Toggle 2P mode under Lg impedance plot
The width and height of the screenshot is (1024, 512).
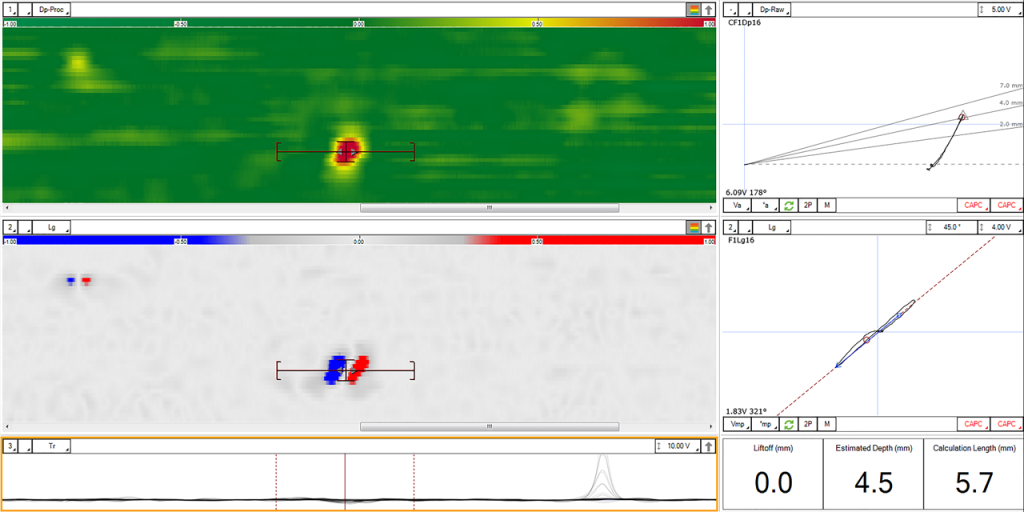[808, 424]
